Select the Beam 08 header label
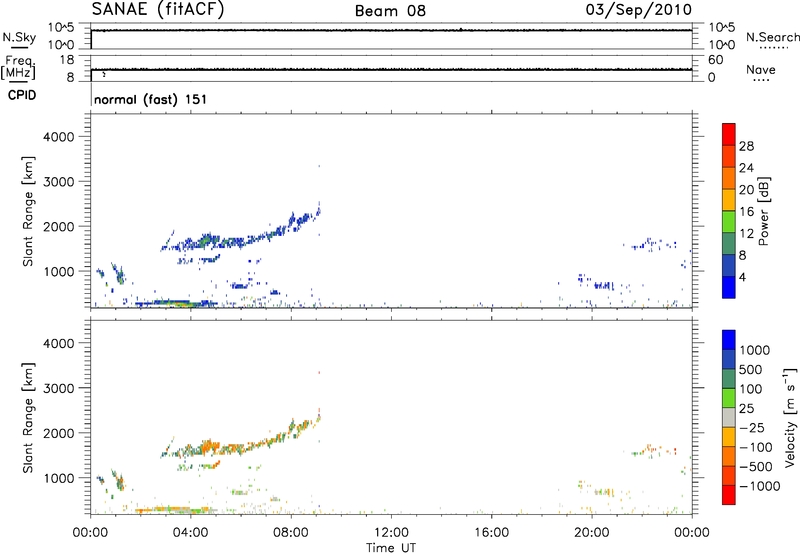The image size is (800, 554). pos(390,11)
